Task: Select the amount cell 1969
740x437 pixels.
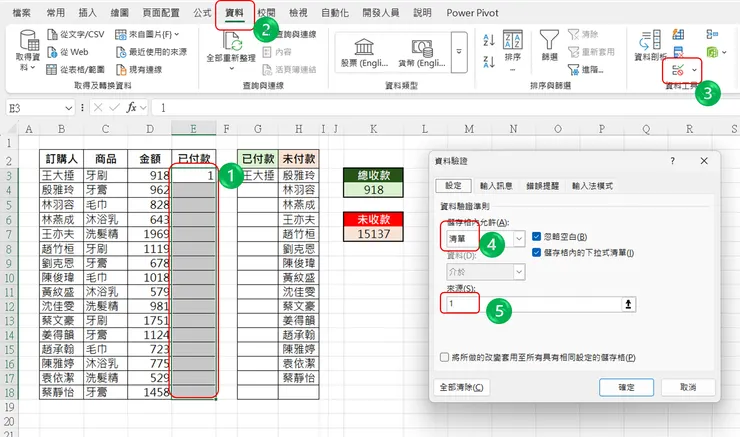Action: pos(149,234)
